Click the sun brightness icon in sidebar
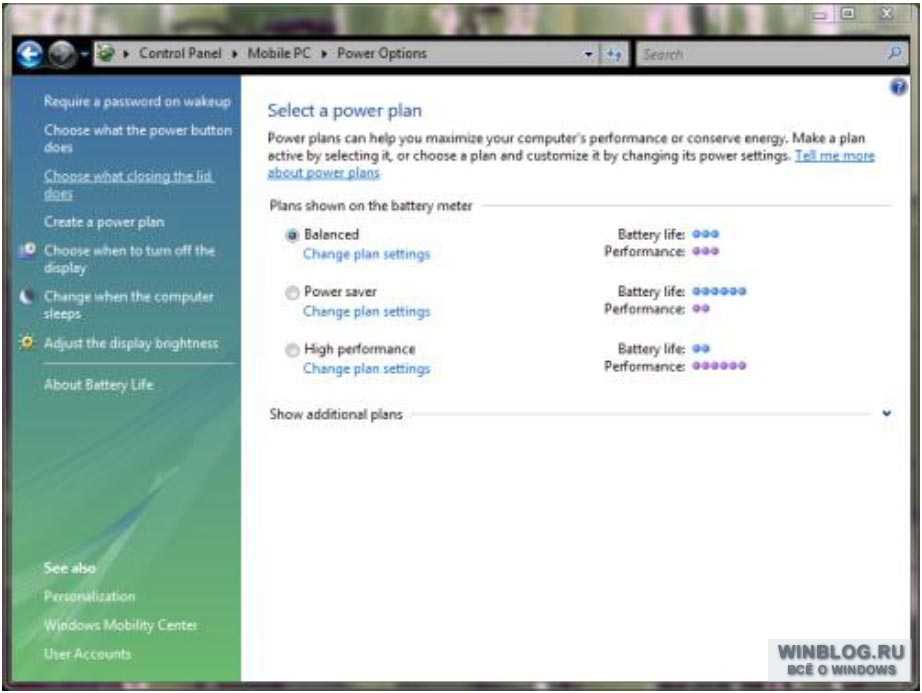922x693 pixels. (x=26, y=342)
